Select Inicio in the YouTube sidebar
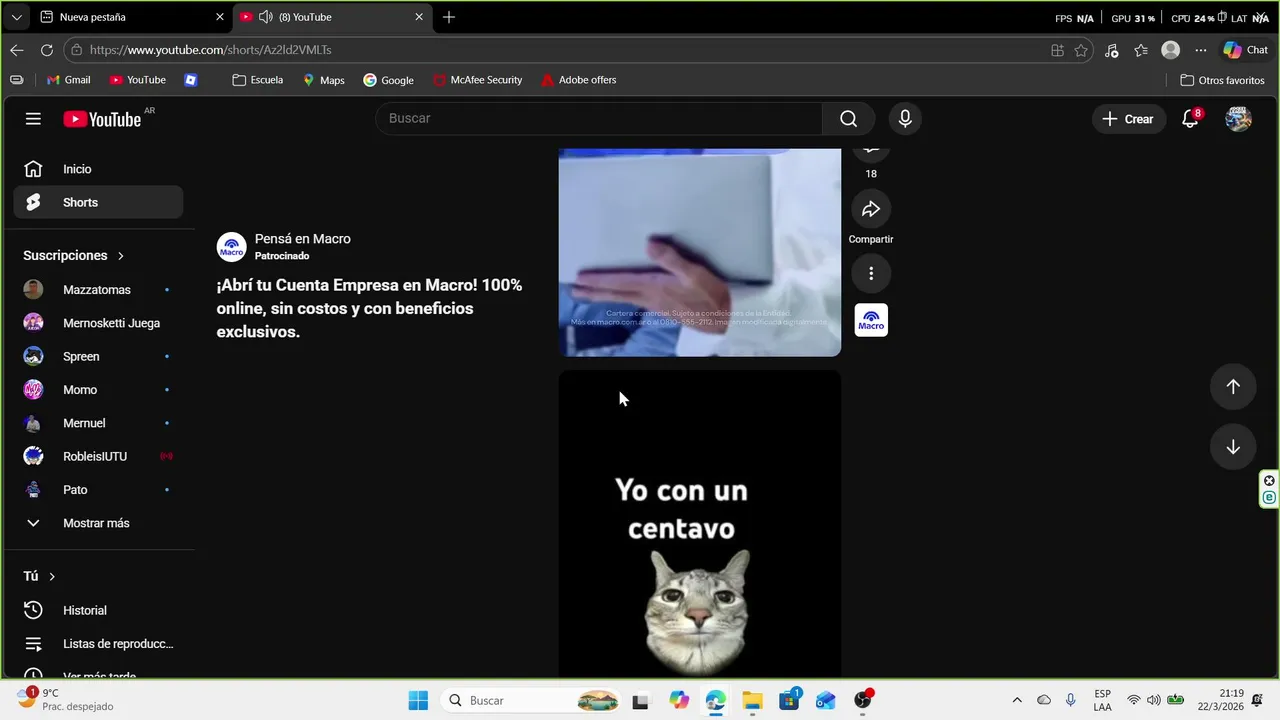 [98, 169]
